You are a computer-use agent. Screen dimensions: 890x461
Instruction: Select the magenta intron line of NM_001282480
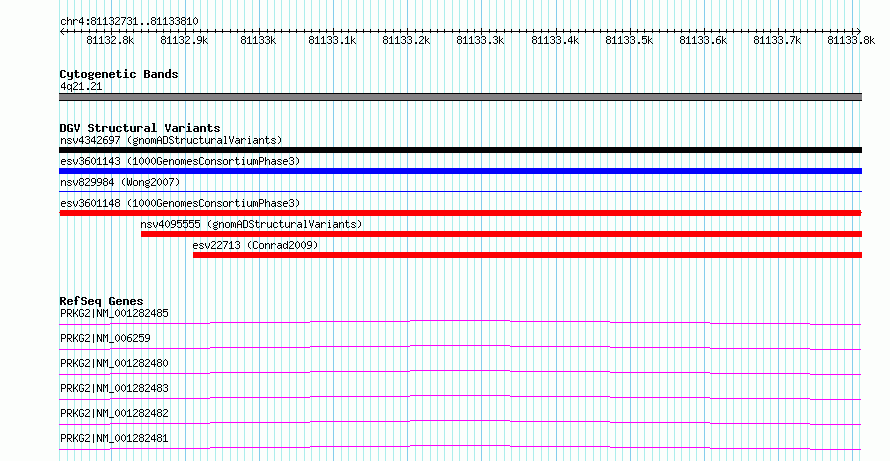tap(460, 372)
